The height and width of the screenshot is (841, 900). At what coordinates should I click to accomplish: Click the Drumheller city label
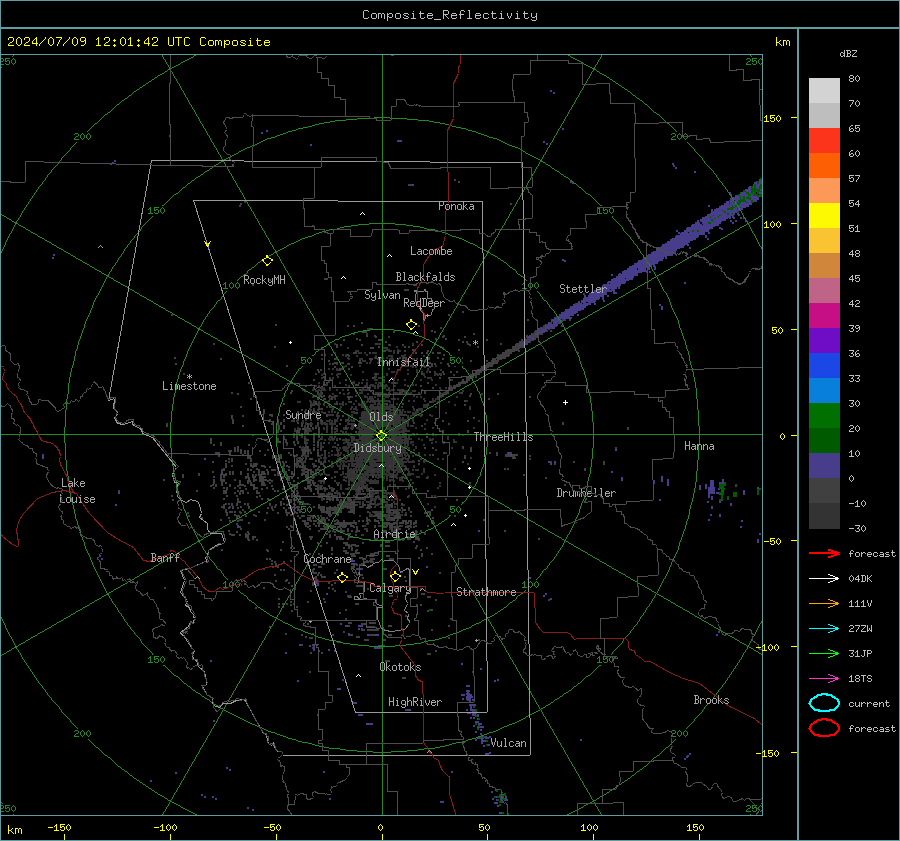[586, 493]
